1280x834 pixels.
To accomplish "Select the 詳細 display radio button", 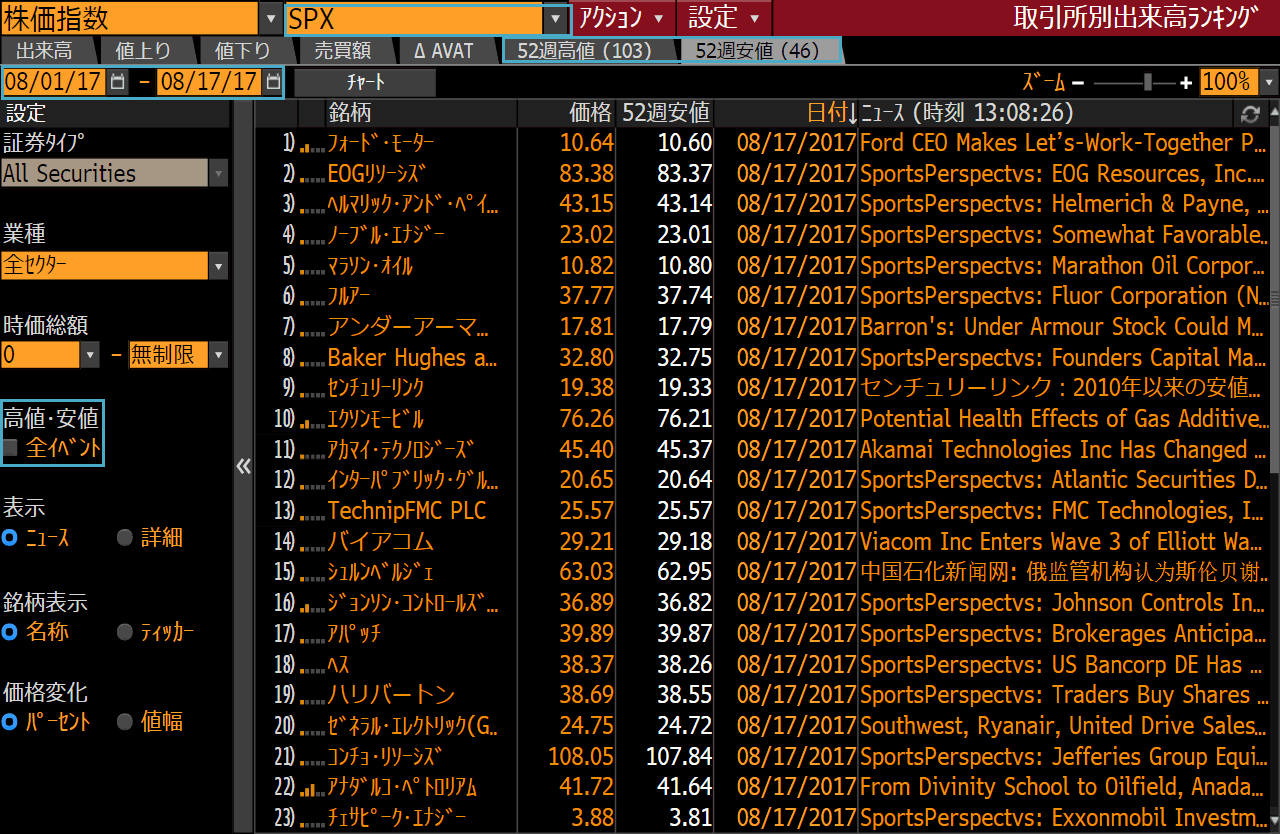I will click(x=125, y=538).
